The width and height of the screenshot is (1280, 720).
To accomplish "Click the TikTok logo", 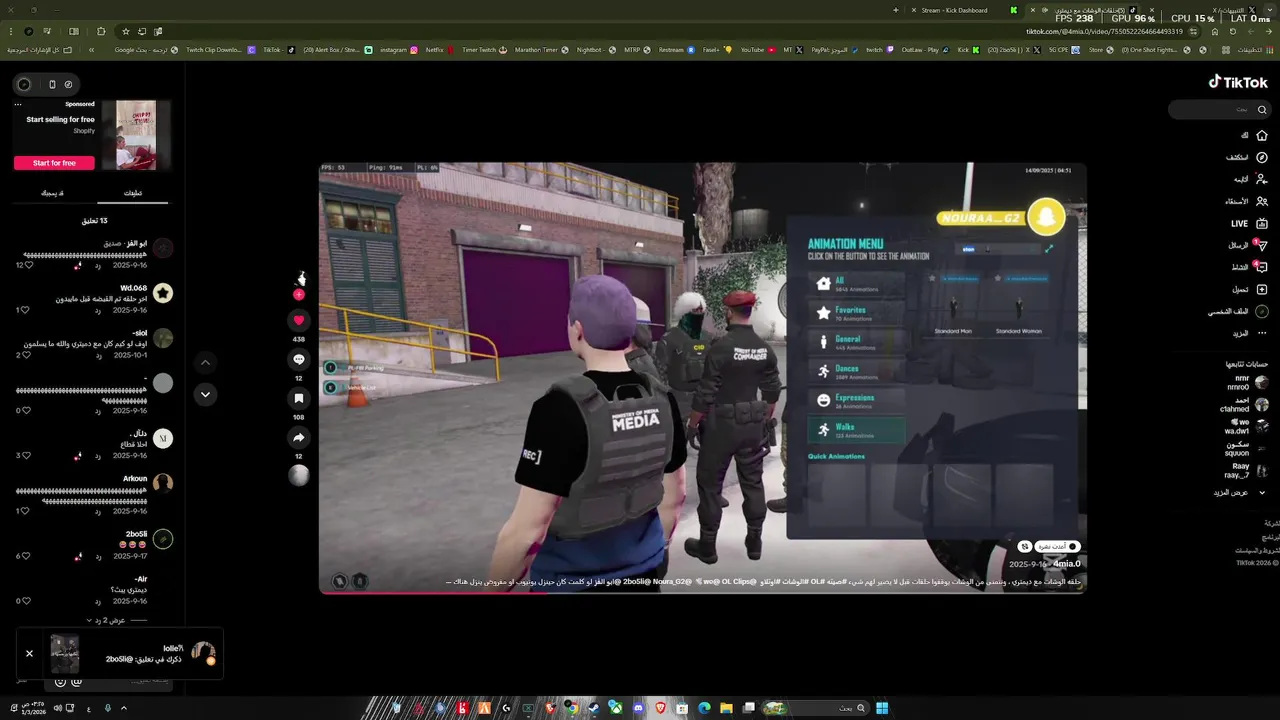I will tap(1238, 82).
